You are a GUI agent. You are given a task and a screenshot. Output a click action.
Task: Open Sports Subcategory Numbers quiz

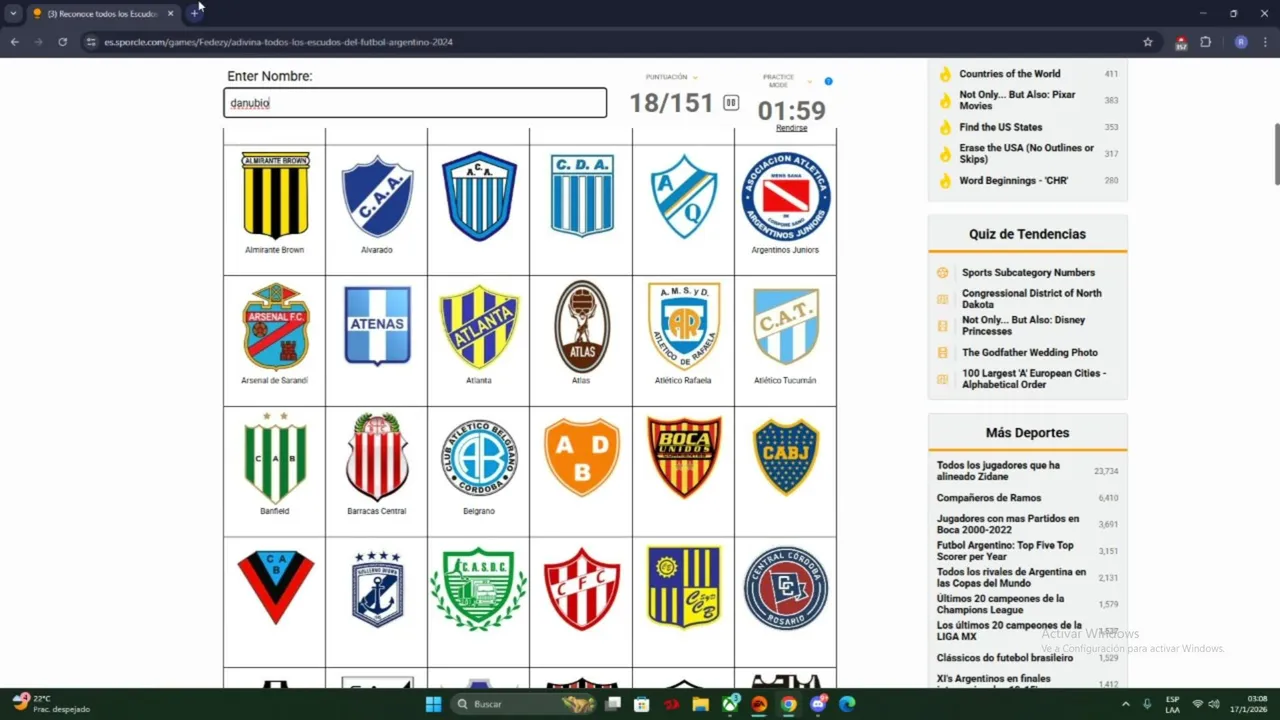(1028, 273)
